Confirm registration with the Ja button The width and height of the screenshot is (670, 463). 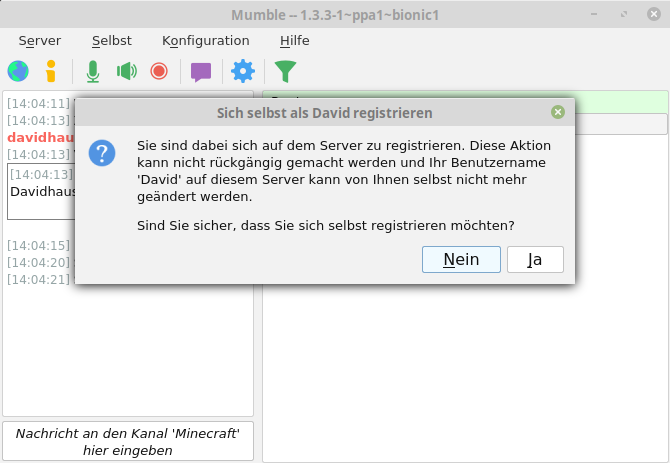[x=535, y=259]
